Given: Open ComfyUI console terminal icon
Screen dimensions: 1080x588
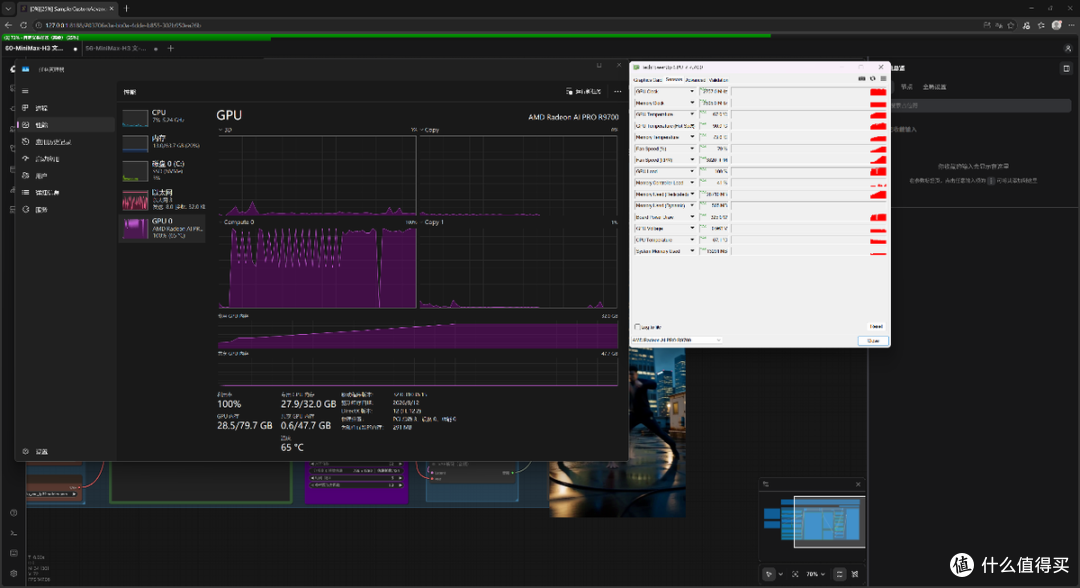Looking at the screenshot, I should pos(13,533).
